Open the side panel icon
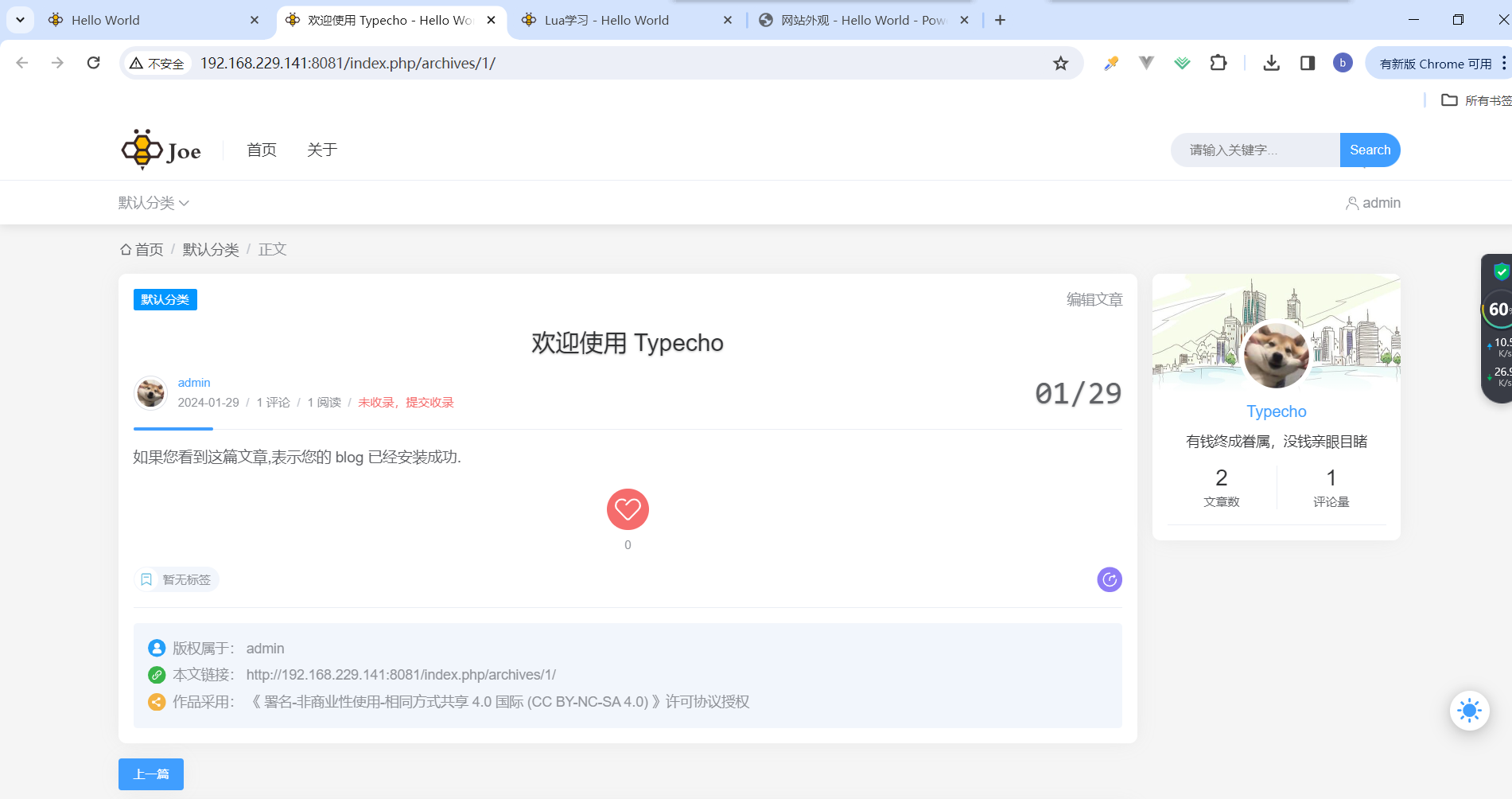Screen dimensions: 1512x799 pos(1307,63)
